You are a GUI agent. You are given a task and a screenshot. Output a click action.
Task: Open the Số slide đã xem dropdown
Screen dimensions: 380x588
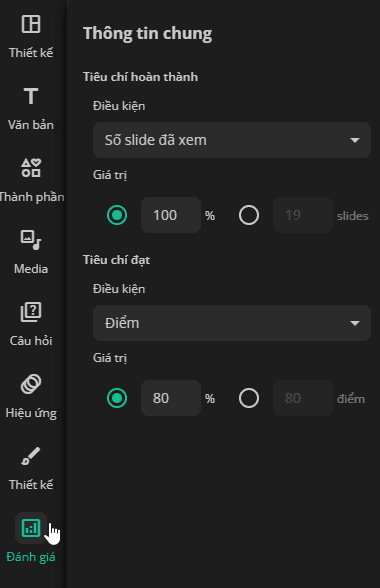(x=232, y=140)
